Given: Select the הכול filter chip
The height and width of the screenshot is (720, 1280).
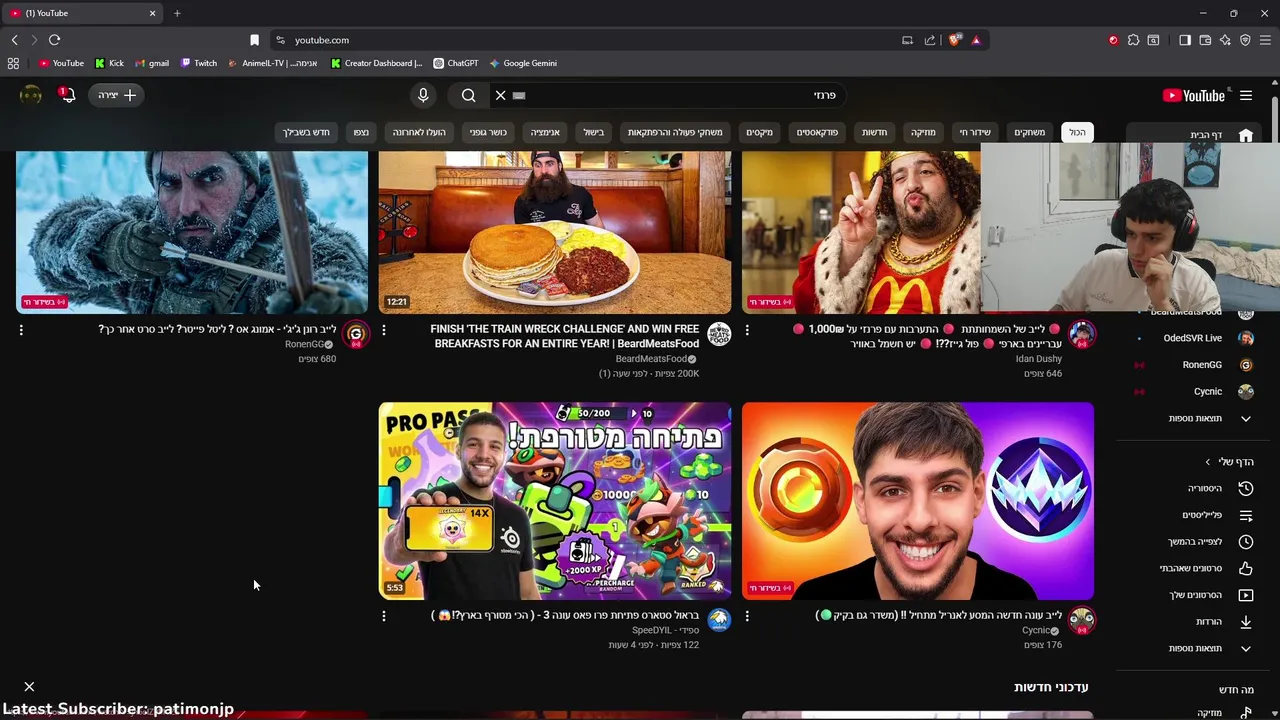Looking at the screenshot, I should tap(1077, 132).
